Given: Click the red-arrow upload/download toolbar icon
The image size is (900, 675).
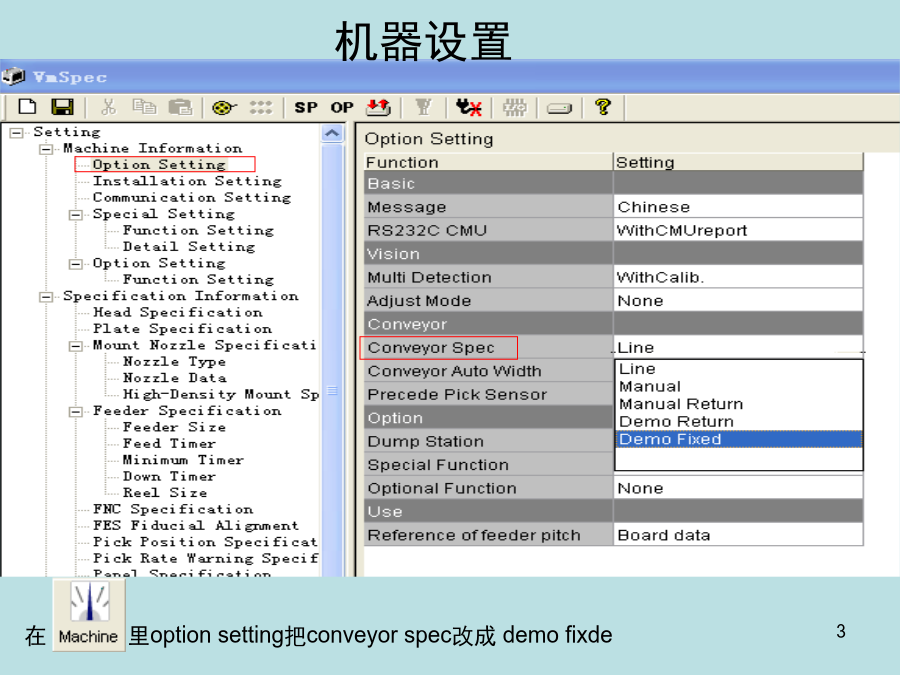Looking at the screenshot, I should coord(378,107).
